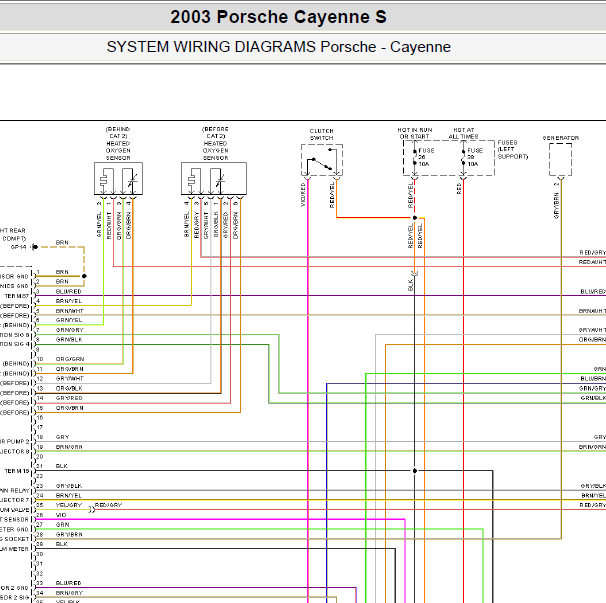Click the vertical 'RED' label under Fuse 29
Screen dimensions: 606x603
click(459, 189)
